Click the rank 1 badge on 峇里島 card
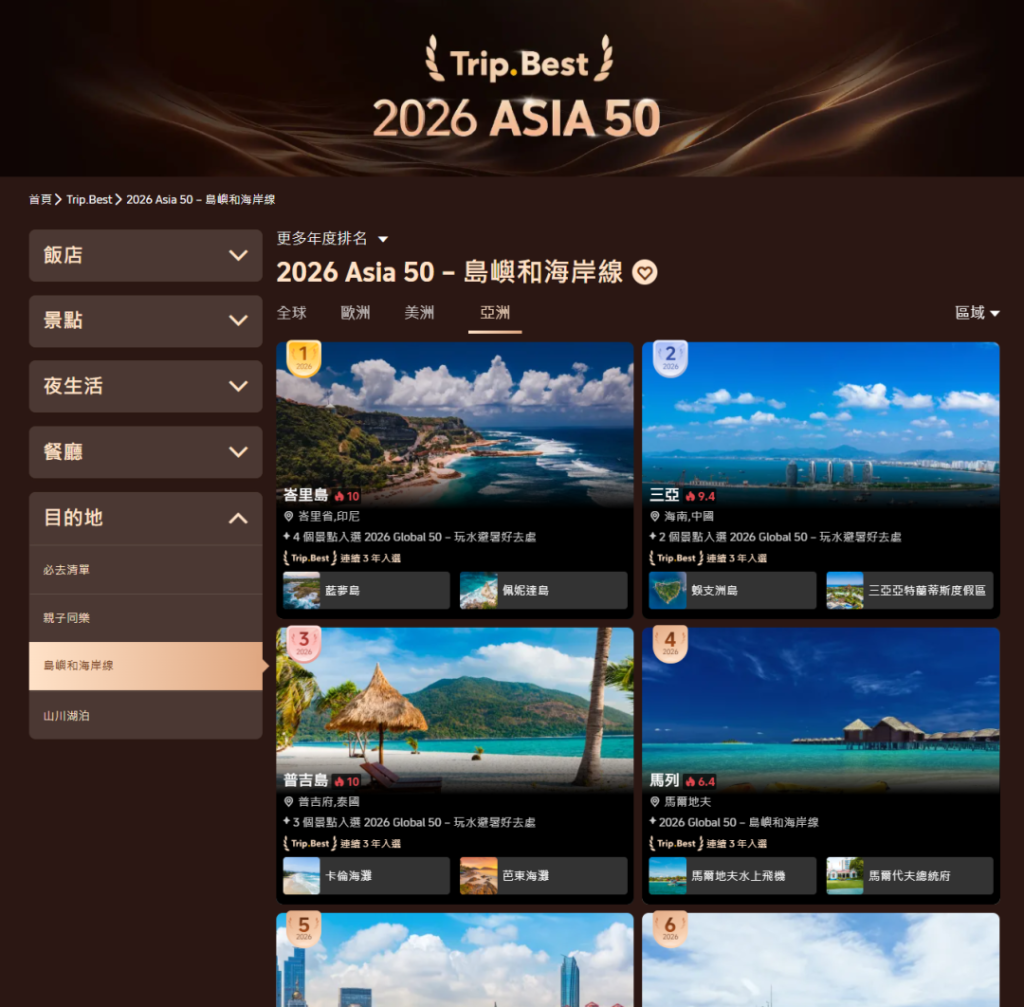The image size is (1024, 1007). tap(304, 359)
